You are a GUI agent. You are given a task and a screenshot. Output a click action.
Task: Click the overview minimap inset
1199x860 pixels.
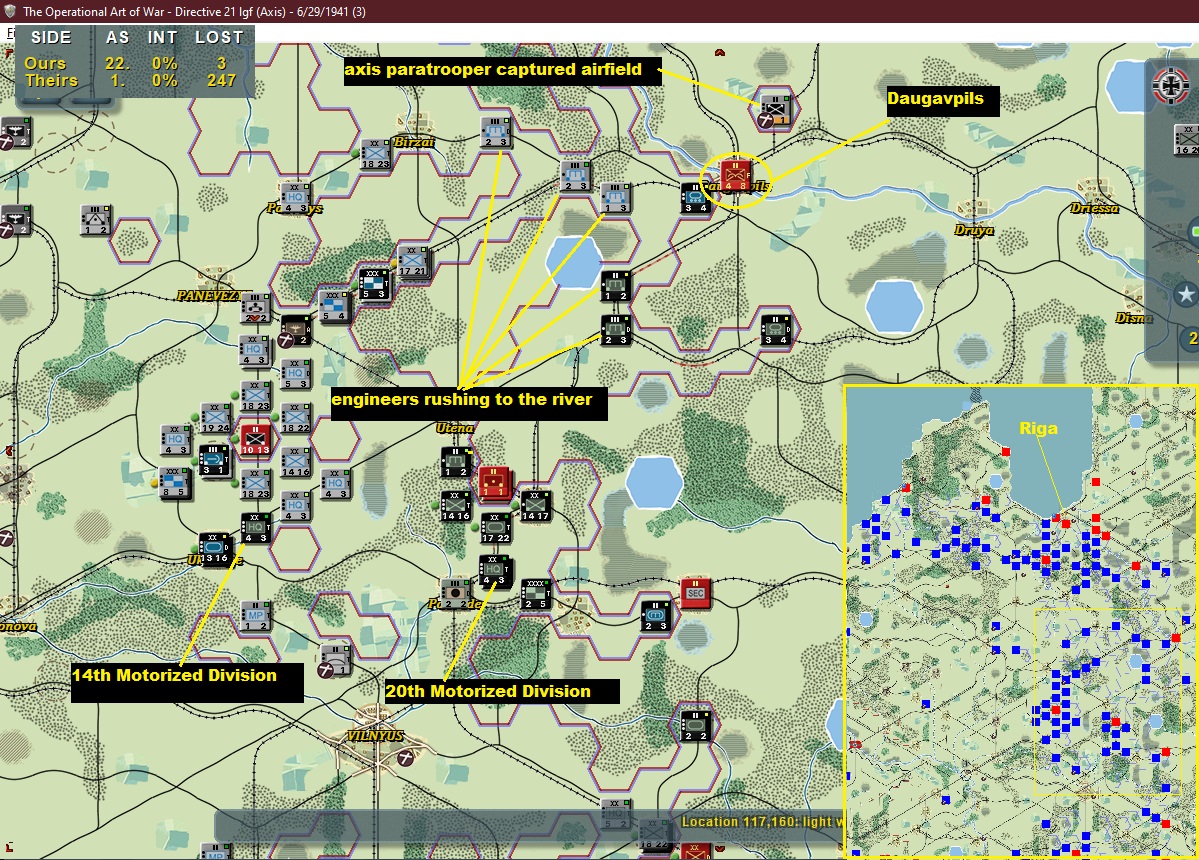tap(1021, 621)
